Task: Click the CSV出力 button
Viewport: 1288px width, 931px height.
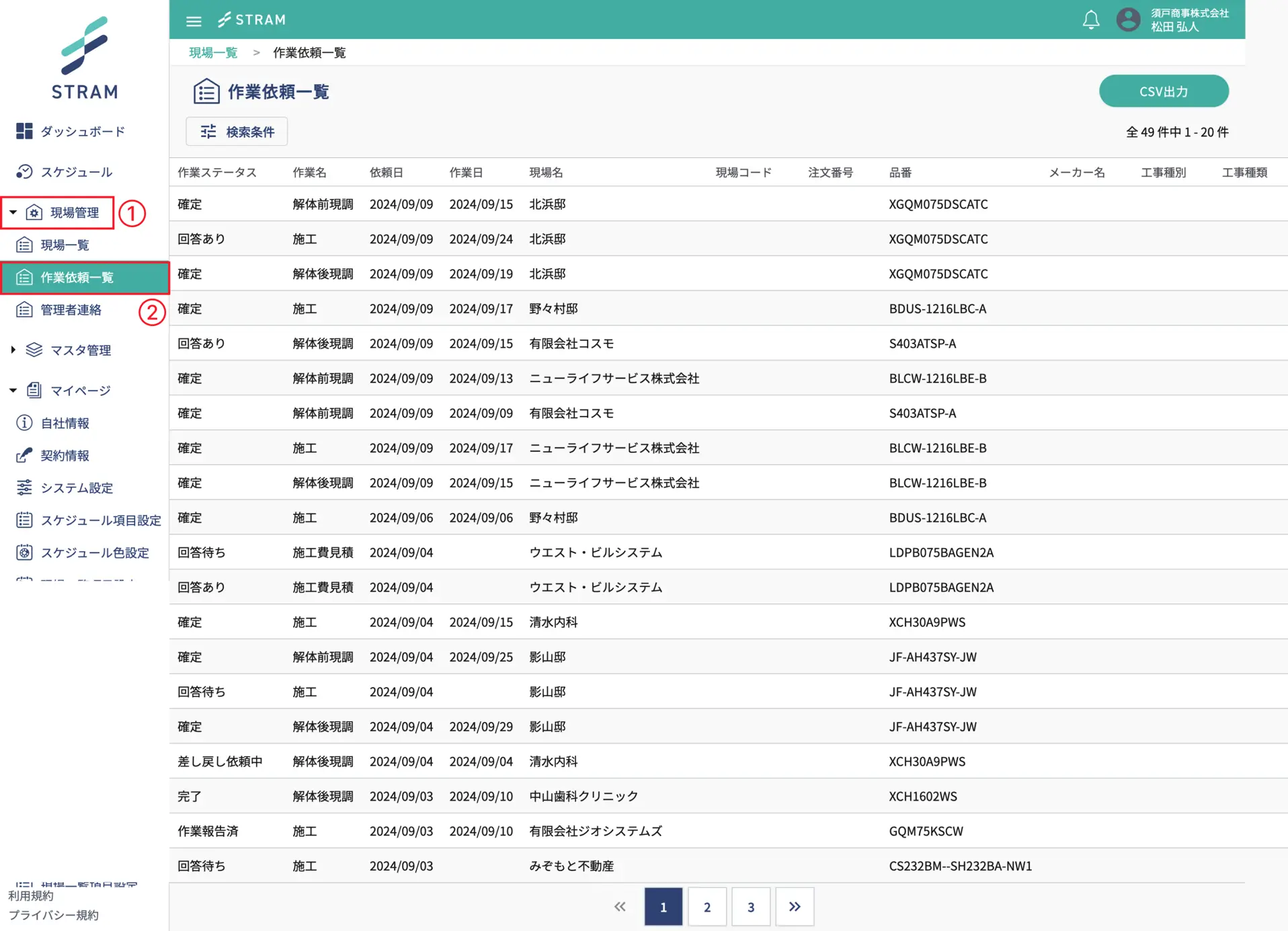Action: click(1163, 91)
